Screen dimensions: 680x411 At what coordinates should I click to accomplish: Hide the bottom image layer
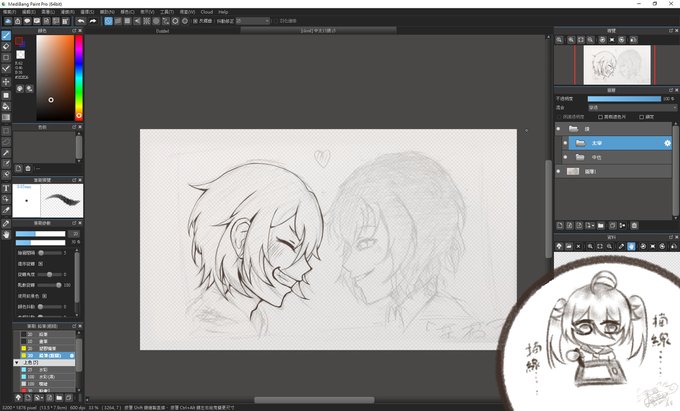[x=558, y=172]
